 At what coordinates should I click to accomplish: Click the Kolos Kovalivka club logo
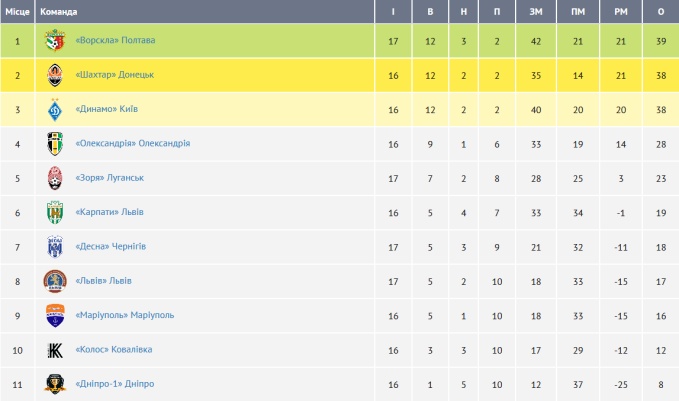coord(55,350)
